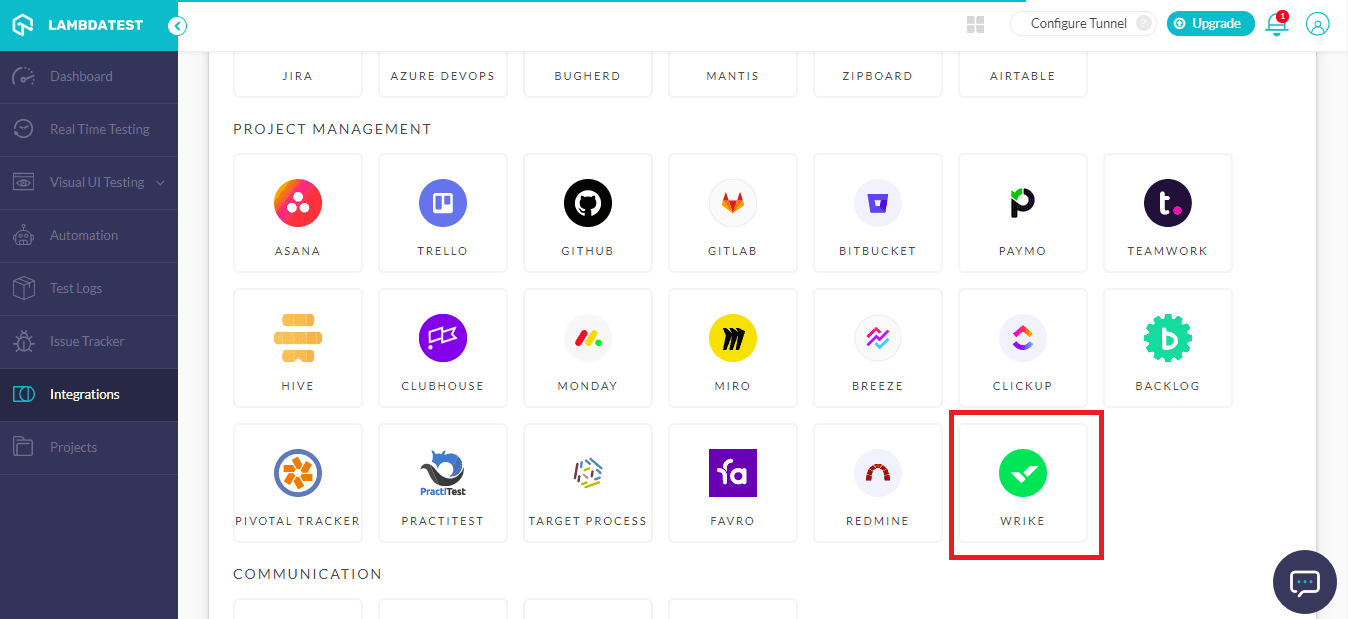Select the Wrike integration tile
This screenshot has height=619, width=1348.
pyautogui.click(x=1025, y=484)
